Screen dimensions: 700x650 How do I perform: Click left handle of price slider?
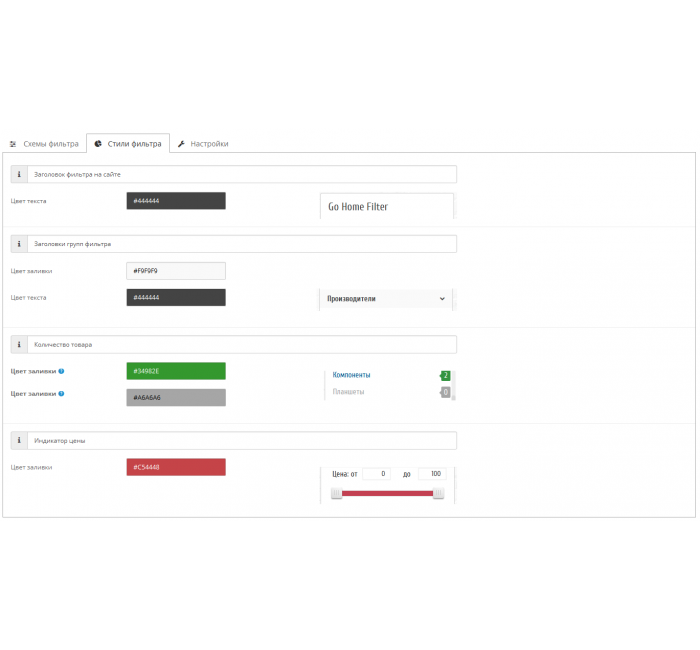click(x=336, y=493)
